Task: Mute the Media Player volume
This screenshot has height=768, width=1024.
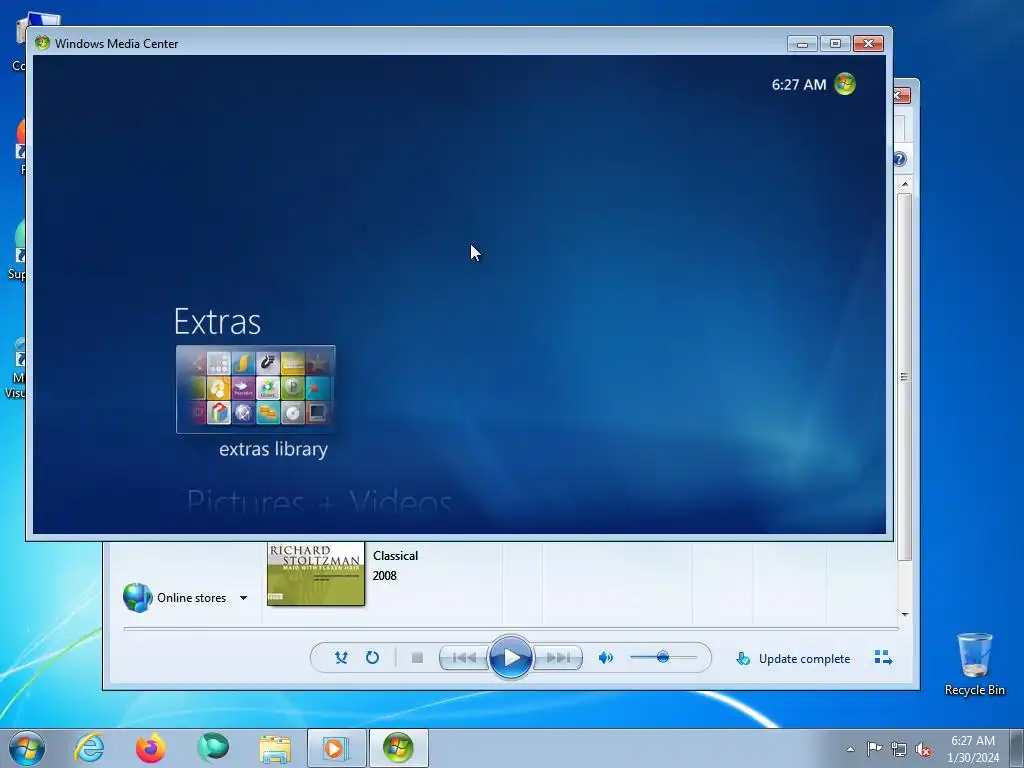Action: pyautogui.click(x=605, y=658)
